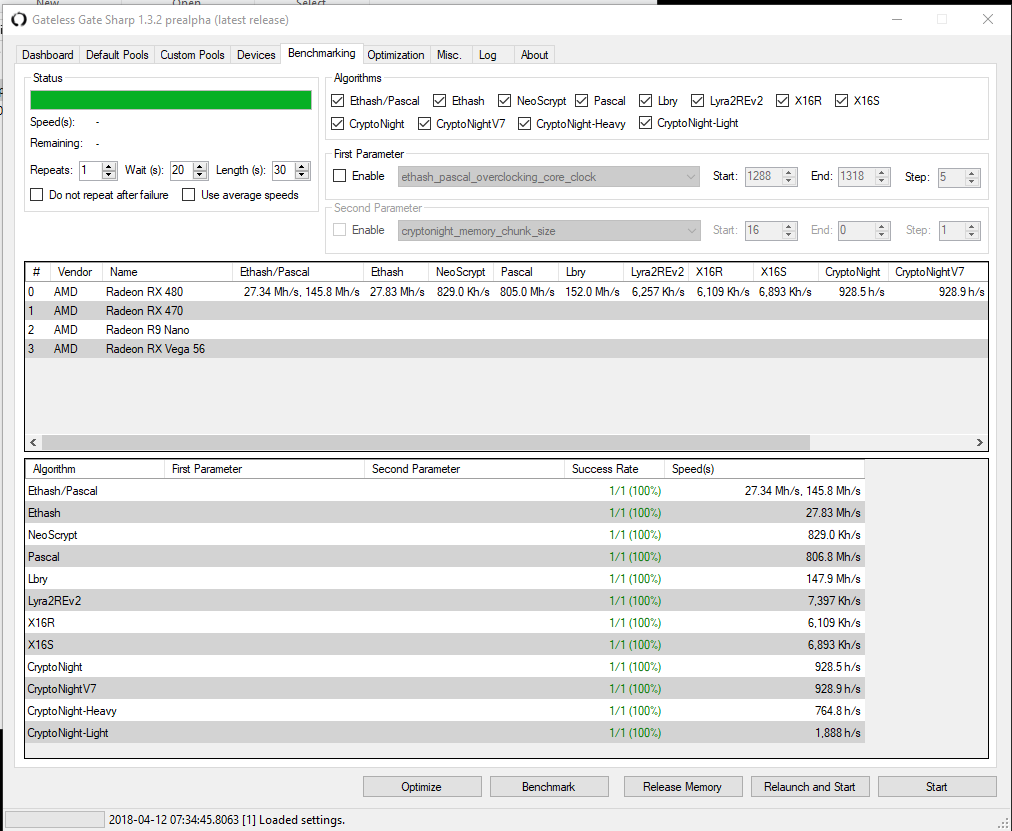Image resolution: width=1012 pixels, height=831 pixels.
Task: Click the Vendor column header
Action: (x=76, y=272)
